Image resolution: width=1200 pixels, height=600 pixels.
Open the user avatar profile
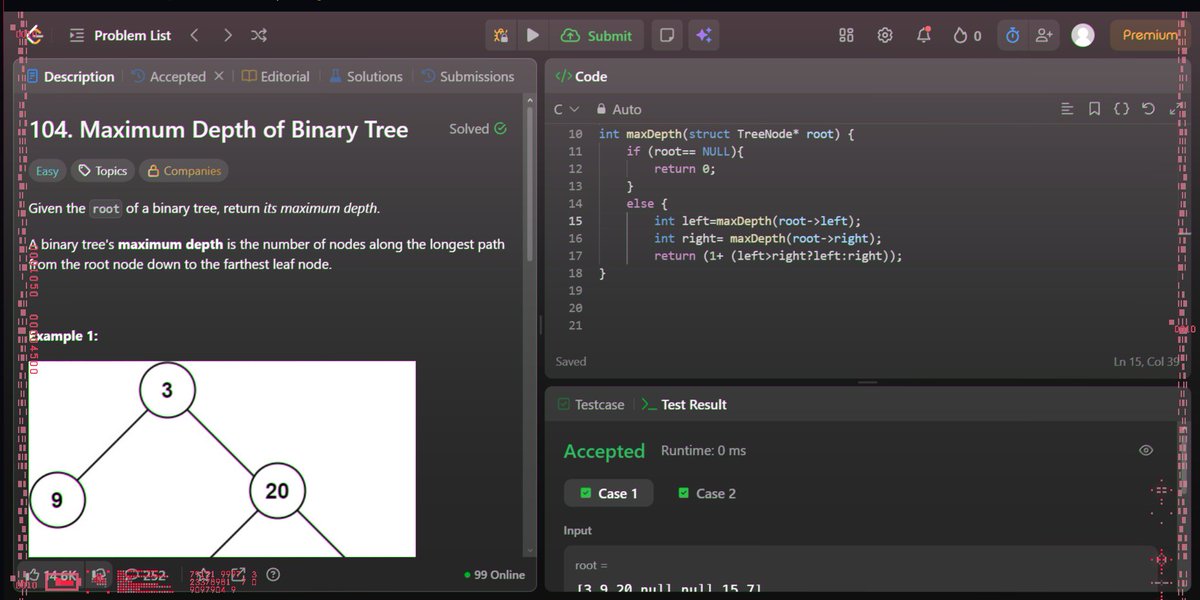pyautogui.click(x=1082, y=35)
